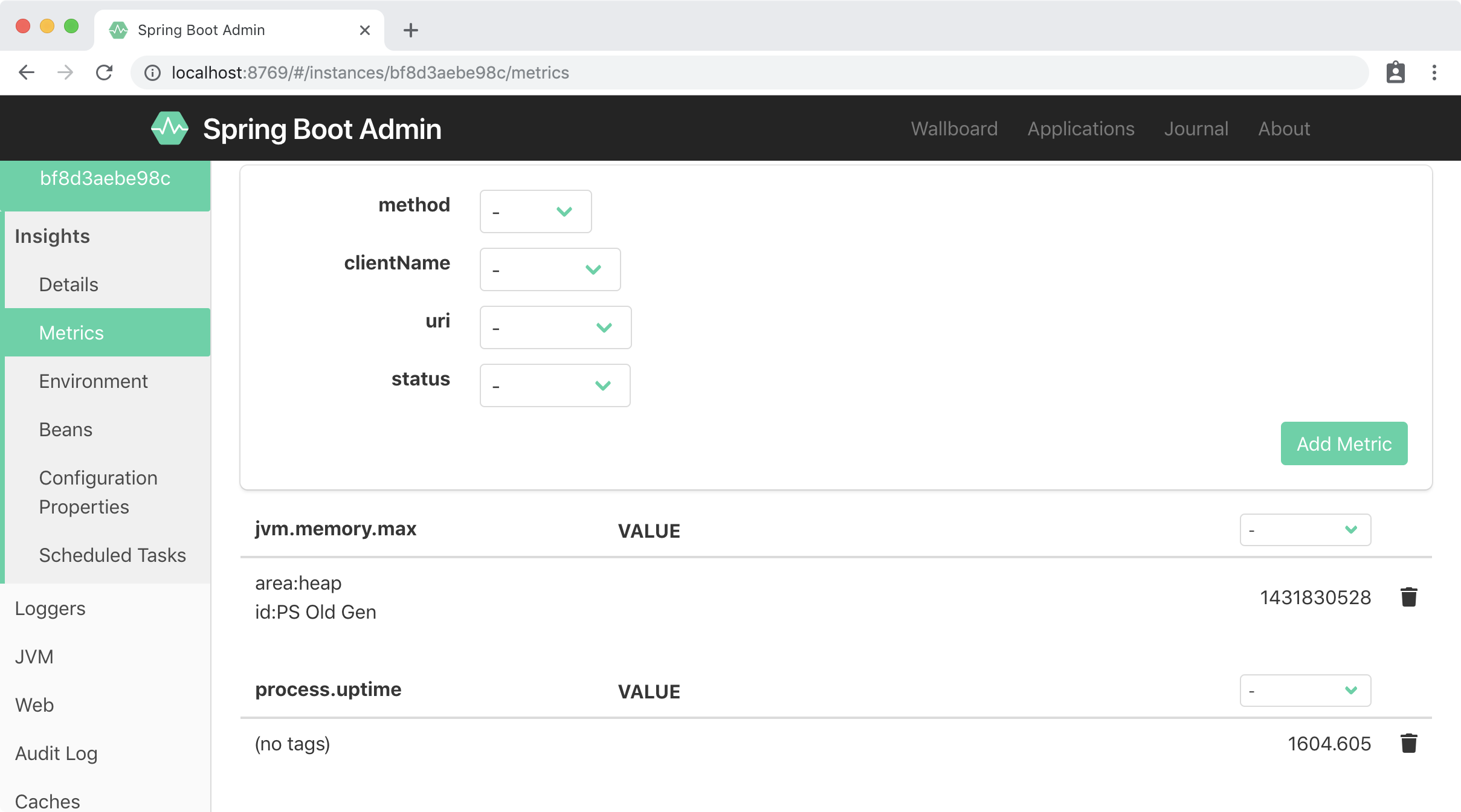Open the Environment sidebar item

click(108, 381)
